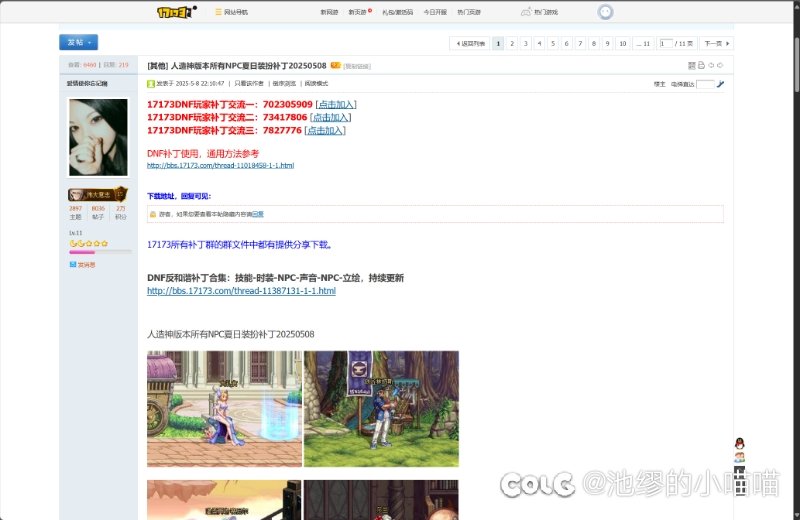Image resolution: width=800 pixels, height=520 pixels.
Task: Open the QQ penguin sidebar icon
Action: [740, 443]
